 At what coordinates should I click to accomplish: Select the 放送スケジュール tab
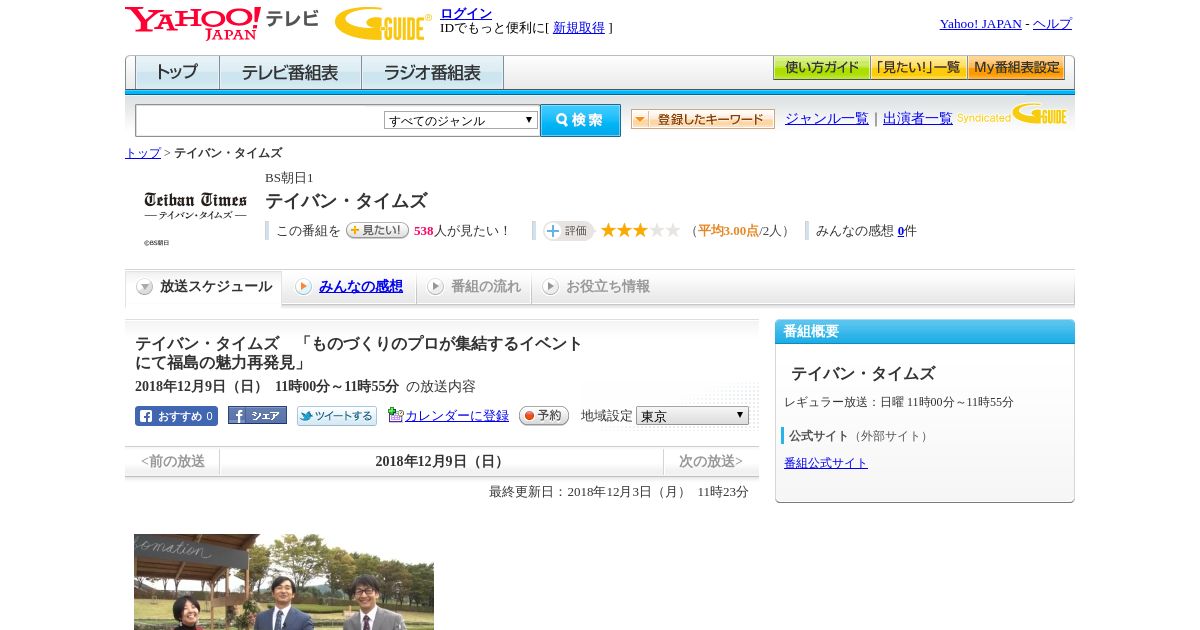point(204,287)
